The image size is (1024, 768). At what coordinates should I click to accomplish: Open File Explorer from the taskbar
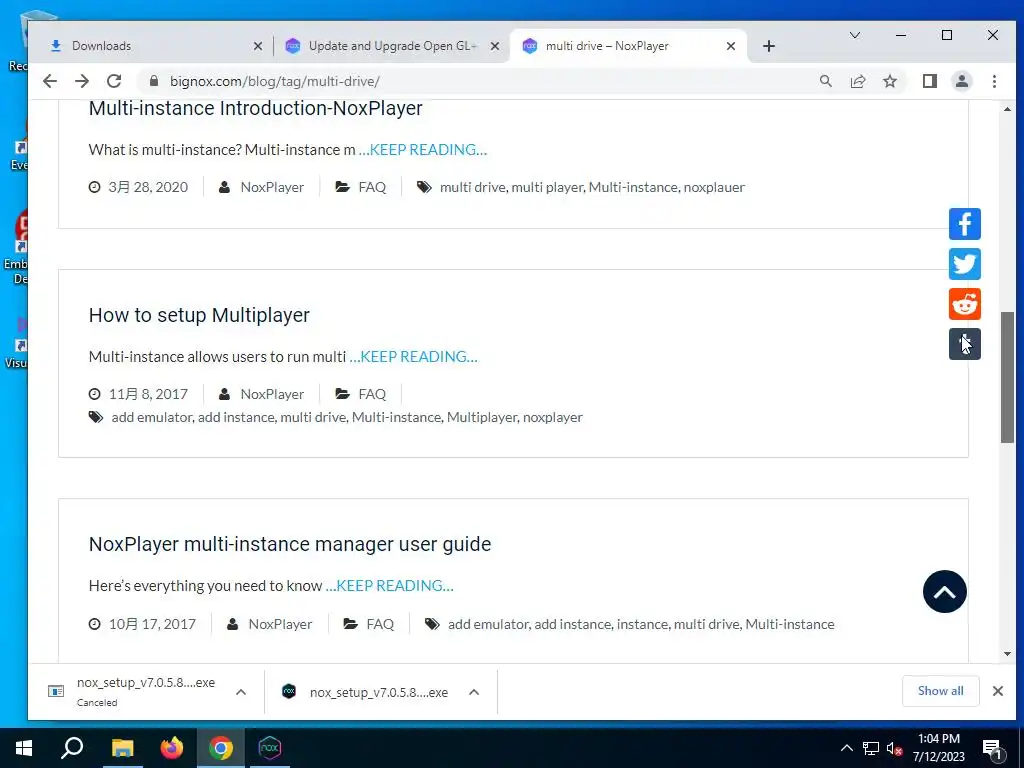click(x=122, y=748)
